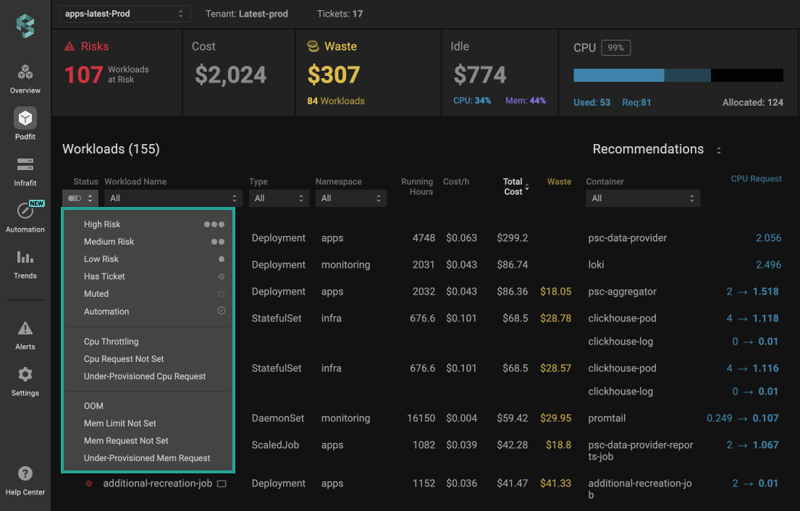Filter by Under-Provisioned Mem Request

click(148, 458)
